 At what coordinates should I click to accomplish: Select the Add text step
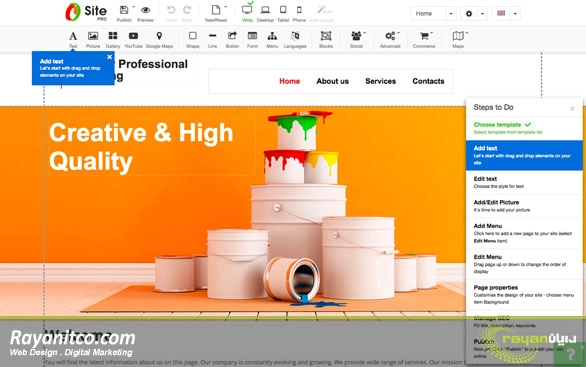pos(524,155)
